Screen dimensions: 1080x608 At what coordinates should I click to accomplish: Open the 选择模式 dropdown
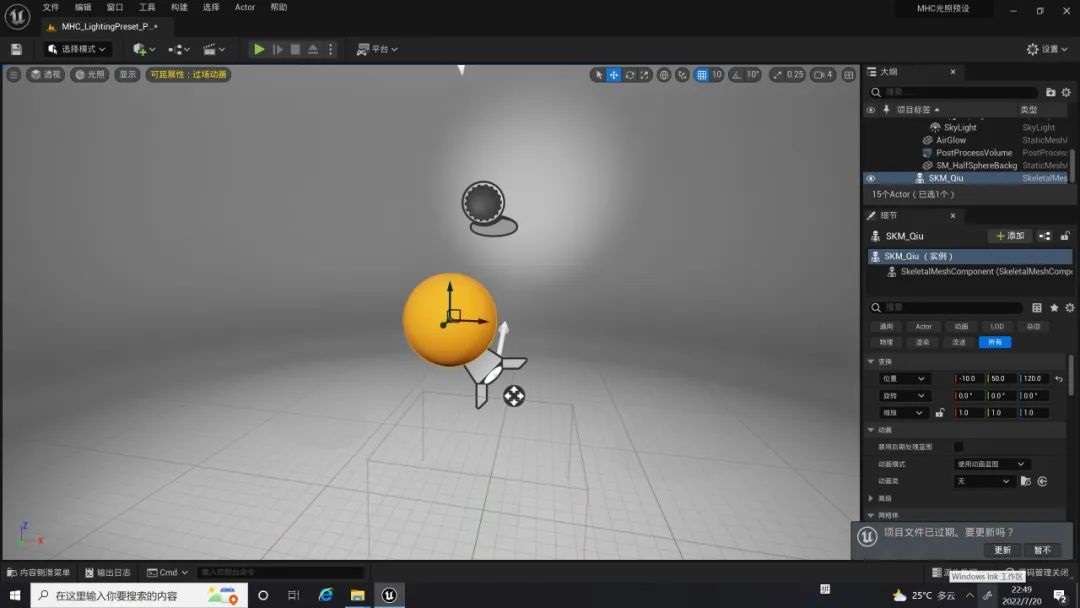point(78,49)
